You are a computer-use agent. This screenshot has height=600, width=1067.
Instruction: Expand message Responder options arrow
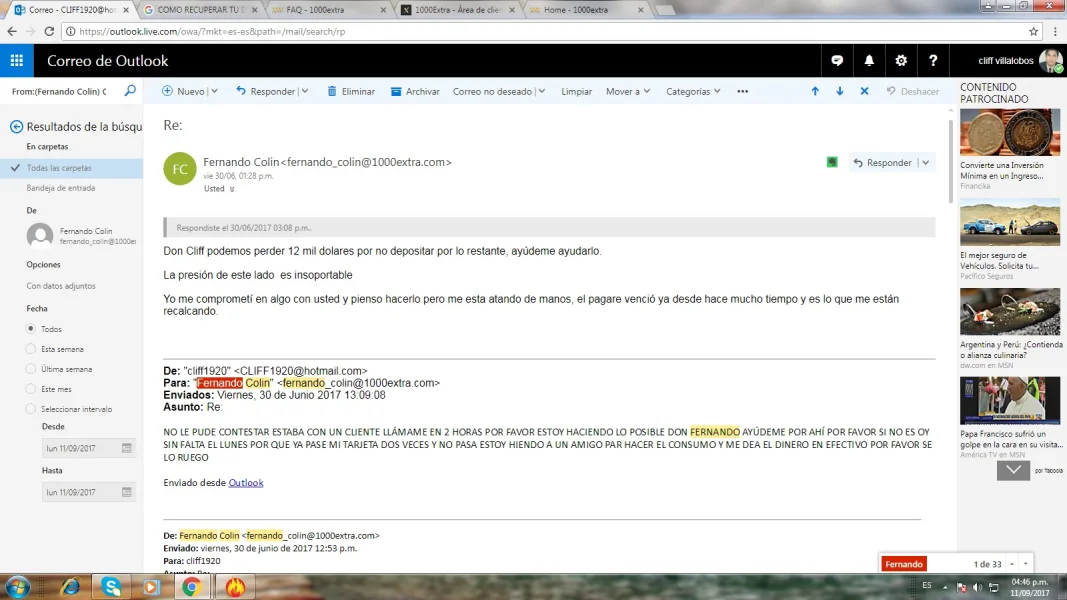tap(925, 163)
